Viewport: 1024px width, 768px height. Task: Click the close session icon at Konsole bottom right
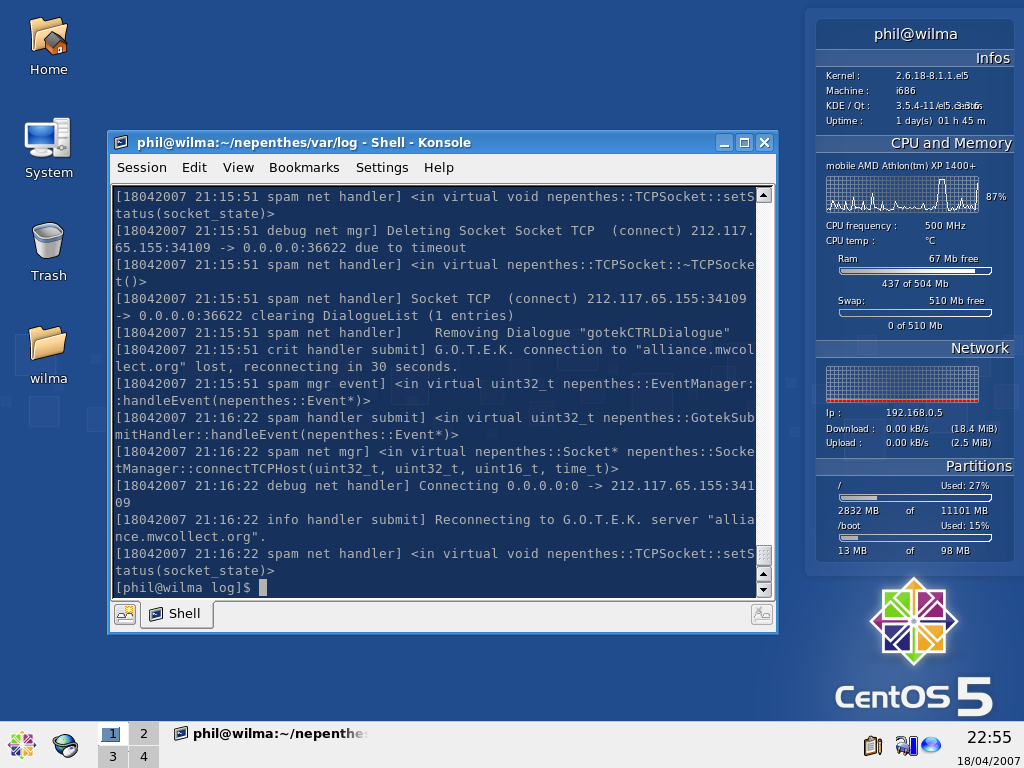click(762, 614)
